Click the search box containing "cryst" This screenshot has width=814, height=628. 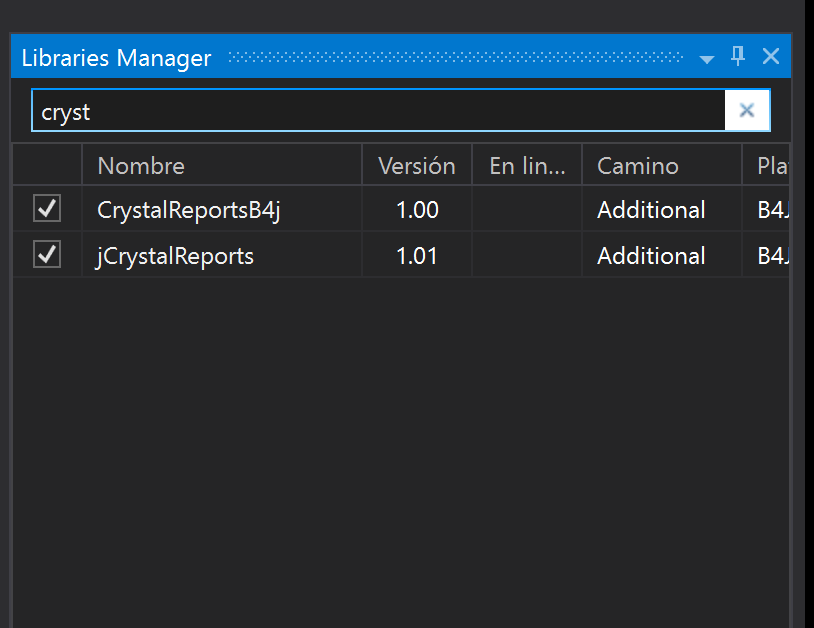pyautogui.click(x=378, y=111)
